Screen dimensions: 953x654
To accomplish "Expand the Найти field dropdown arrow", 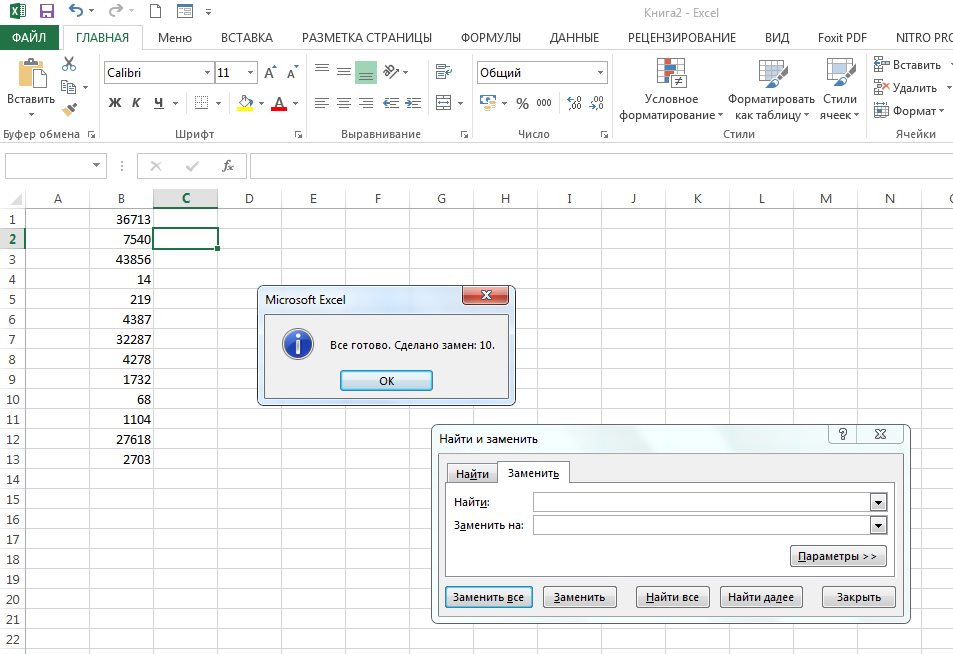I will tap(879, 502).
